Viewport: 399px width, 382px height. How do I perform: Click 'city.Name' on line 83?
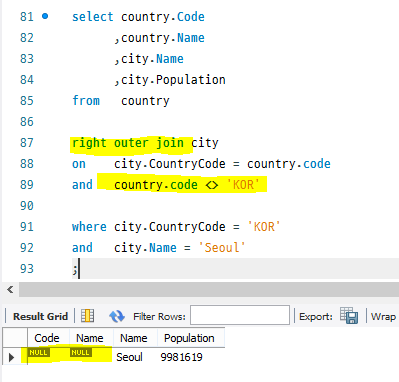(x=152, y=59)
